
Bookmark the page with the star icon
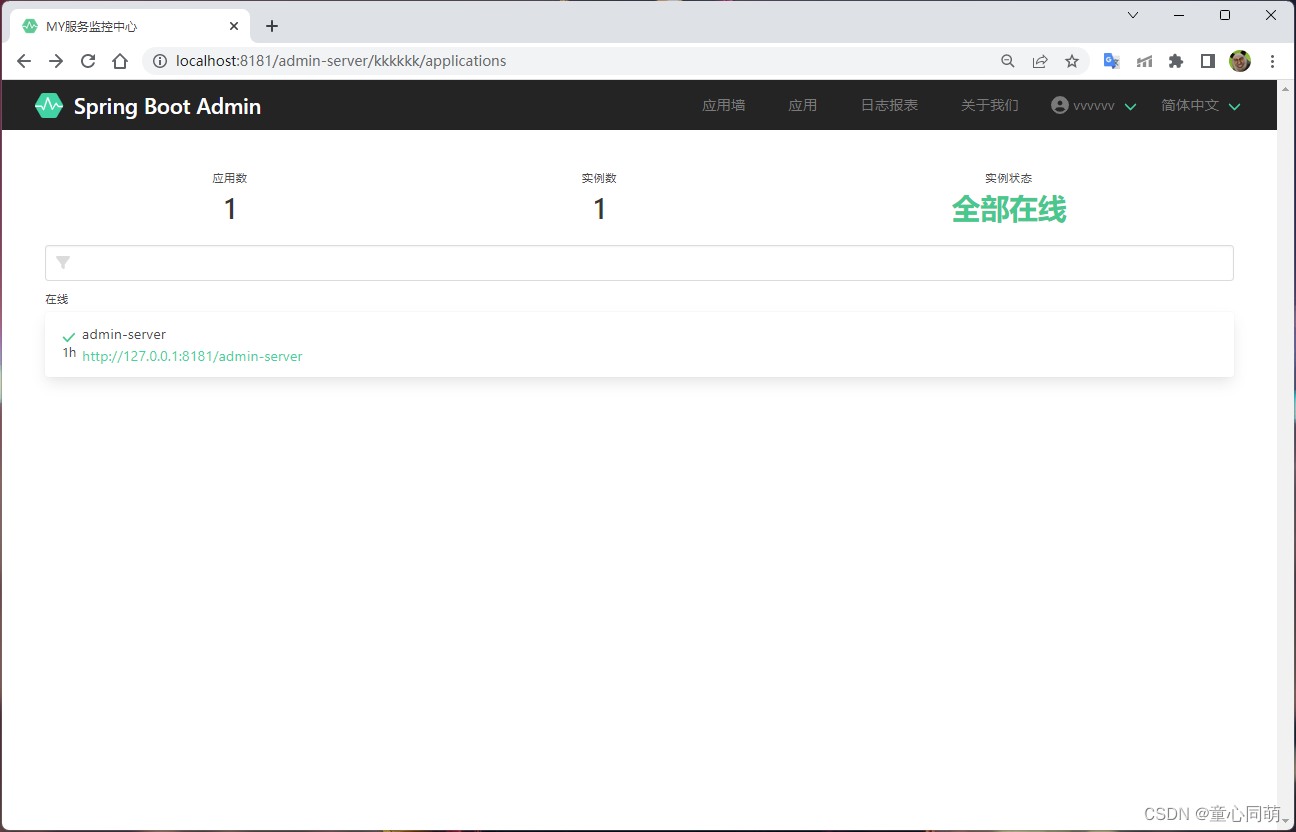click(1072, 61)
